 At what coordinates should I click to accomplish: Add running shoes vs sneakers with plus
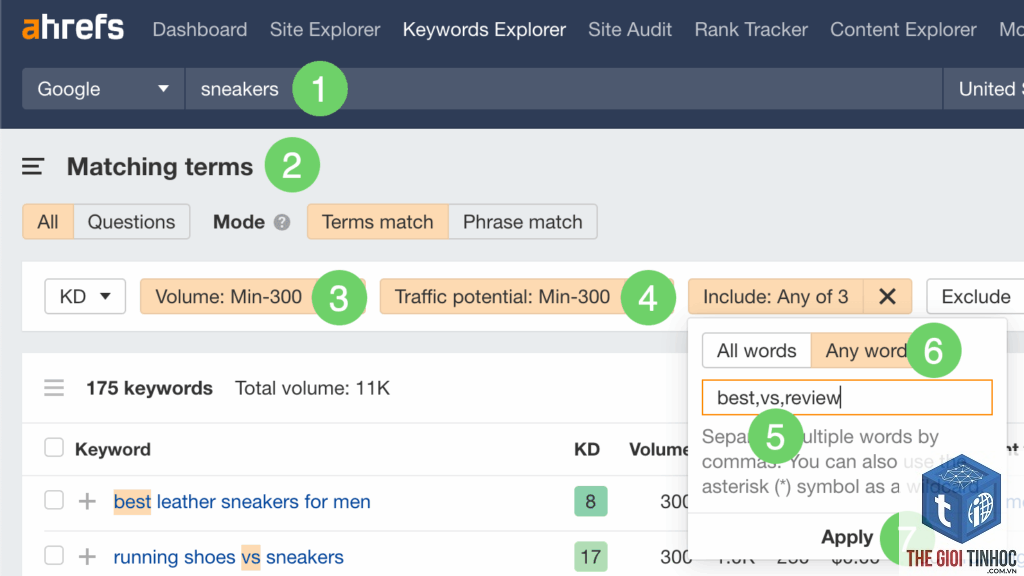(87, 557)
